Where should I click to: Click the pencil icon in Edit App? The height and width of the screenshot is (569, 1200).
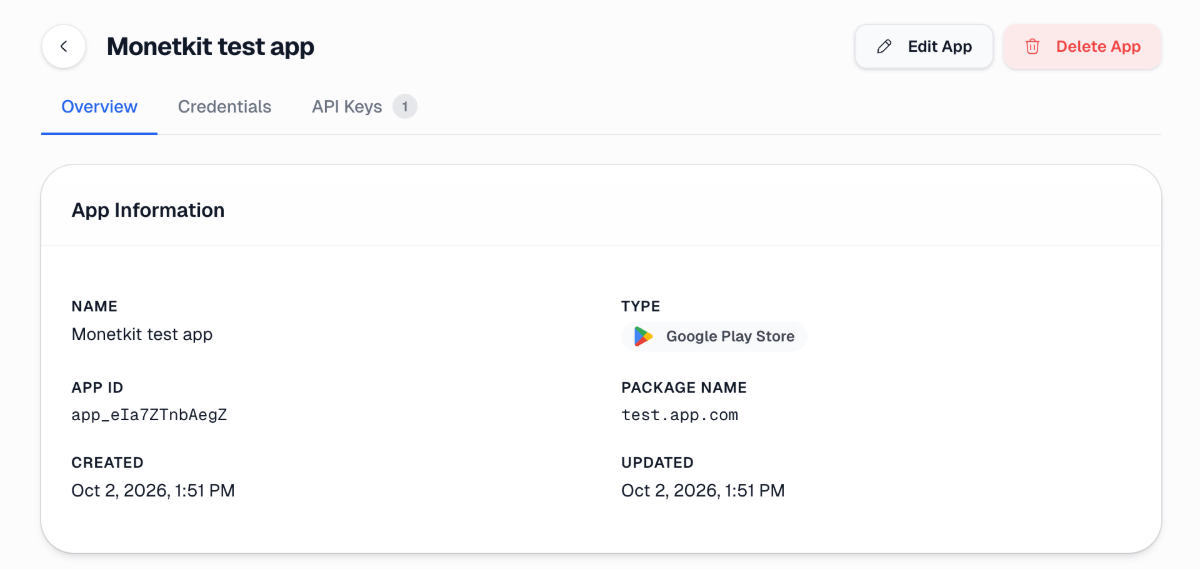click(x=884, y=47)
